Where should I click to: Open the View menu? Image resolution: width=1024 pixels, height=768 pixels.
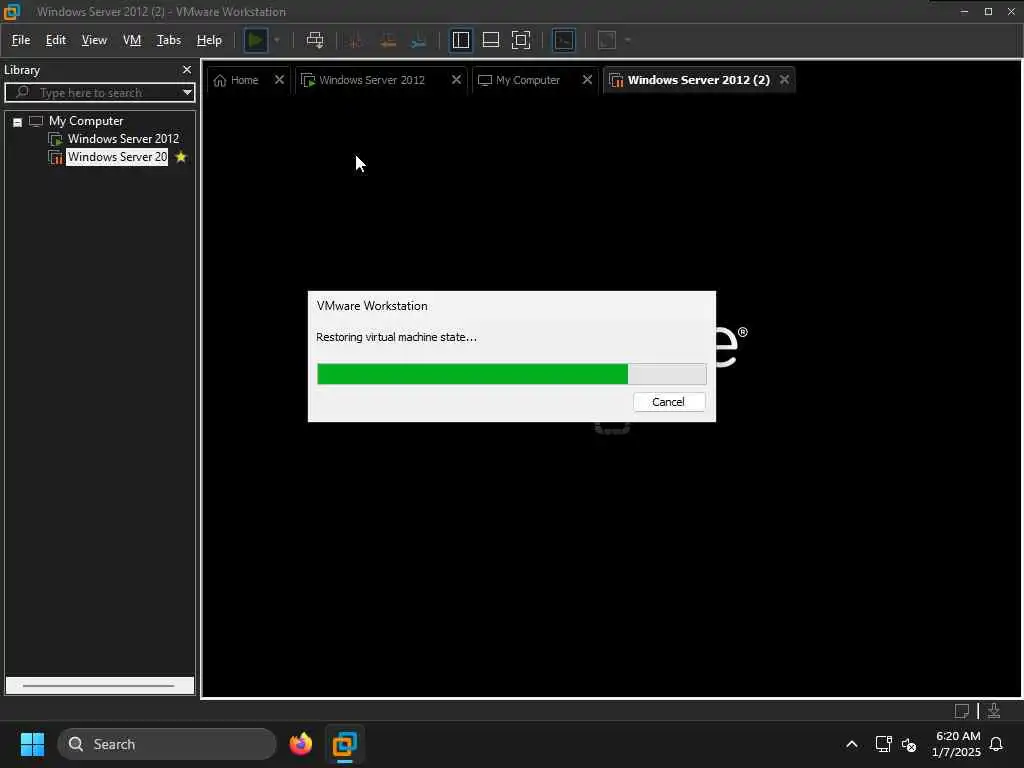point(94,40)
